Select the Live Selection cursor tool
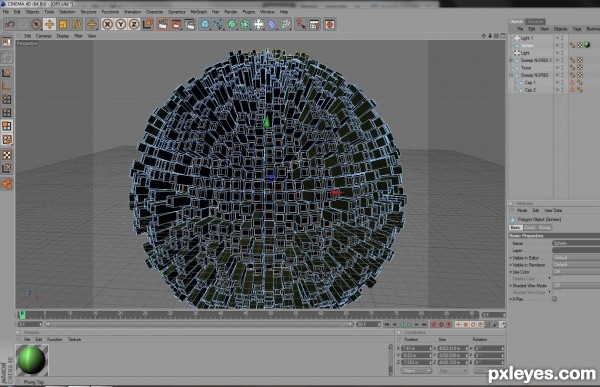600x387 pixels. click(36, 24)
